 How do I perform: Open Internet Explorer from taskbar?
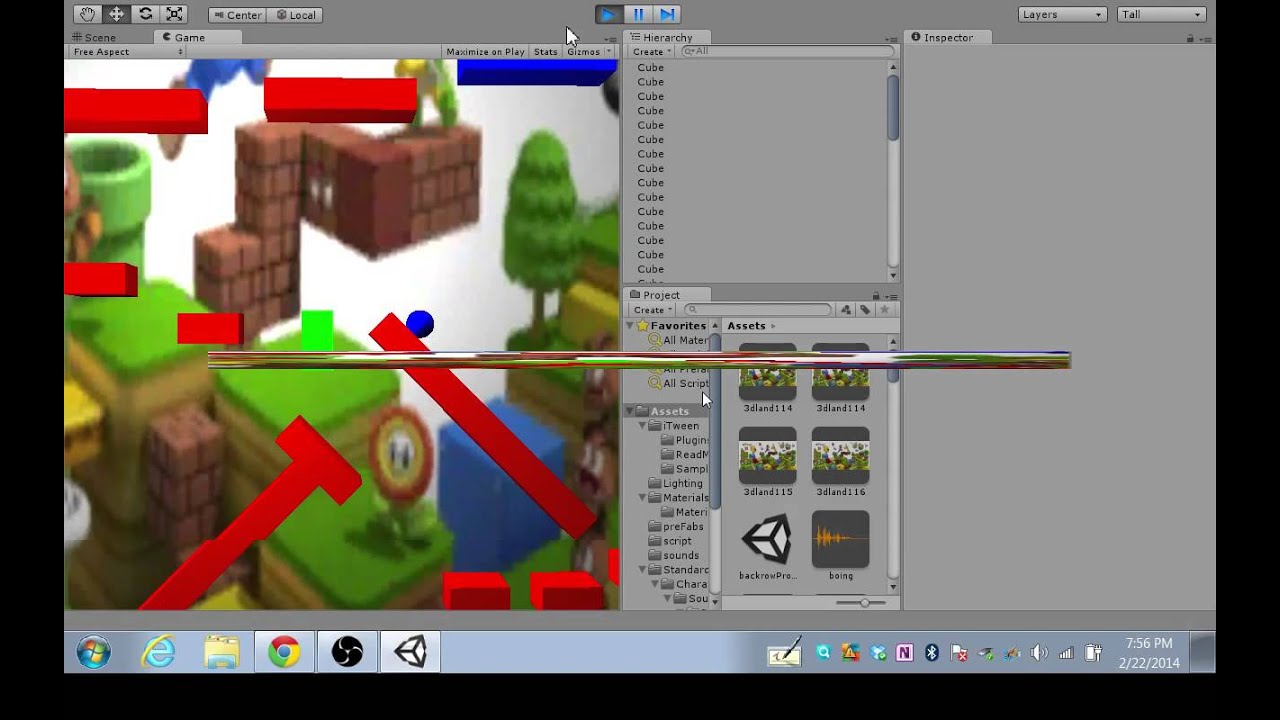(x=158, y=653)
